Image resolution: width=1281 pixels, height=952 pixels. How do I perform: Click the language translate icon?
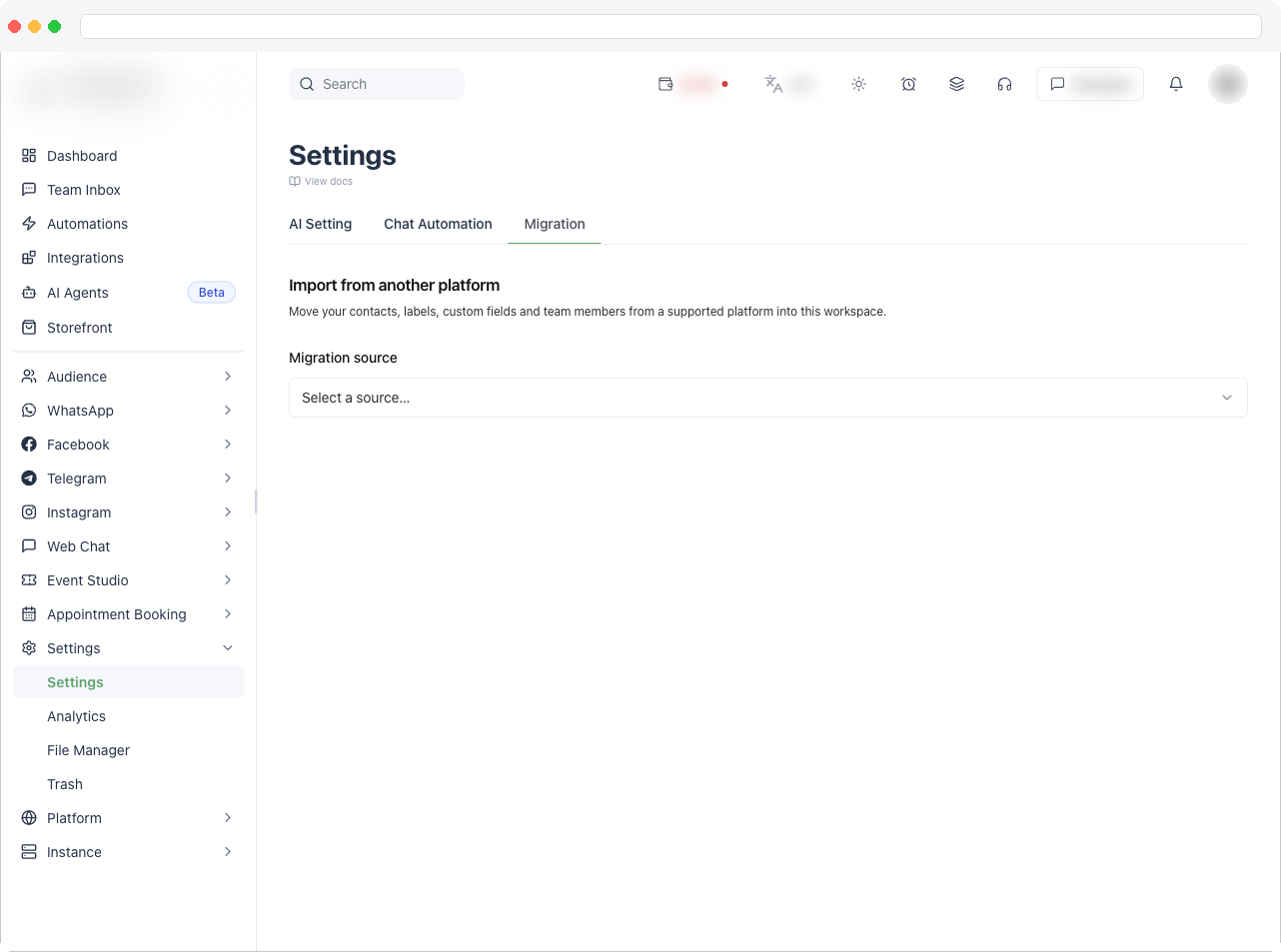[x=773, y=84]
